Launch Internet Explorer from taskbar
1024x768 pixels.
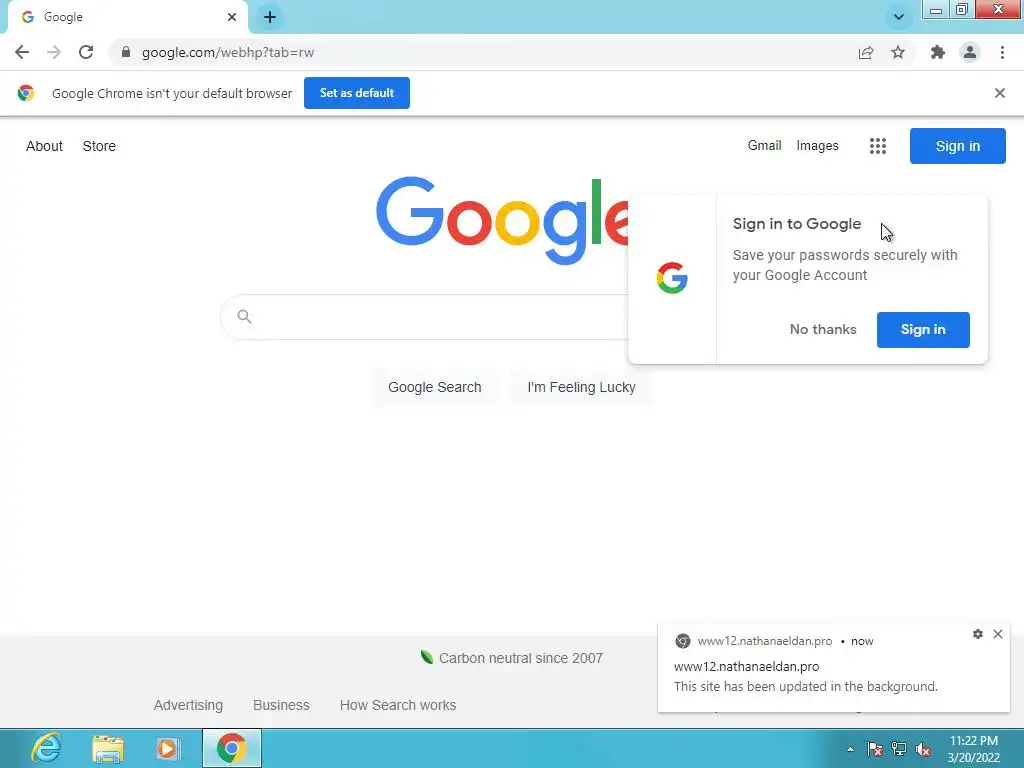coord(46,748)
